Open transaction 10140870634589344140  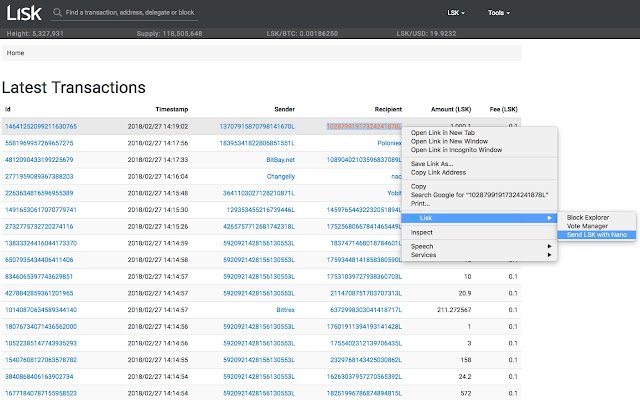coord(41,310)
